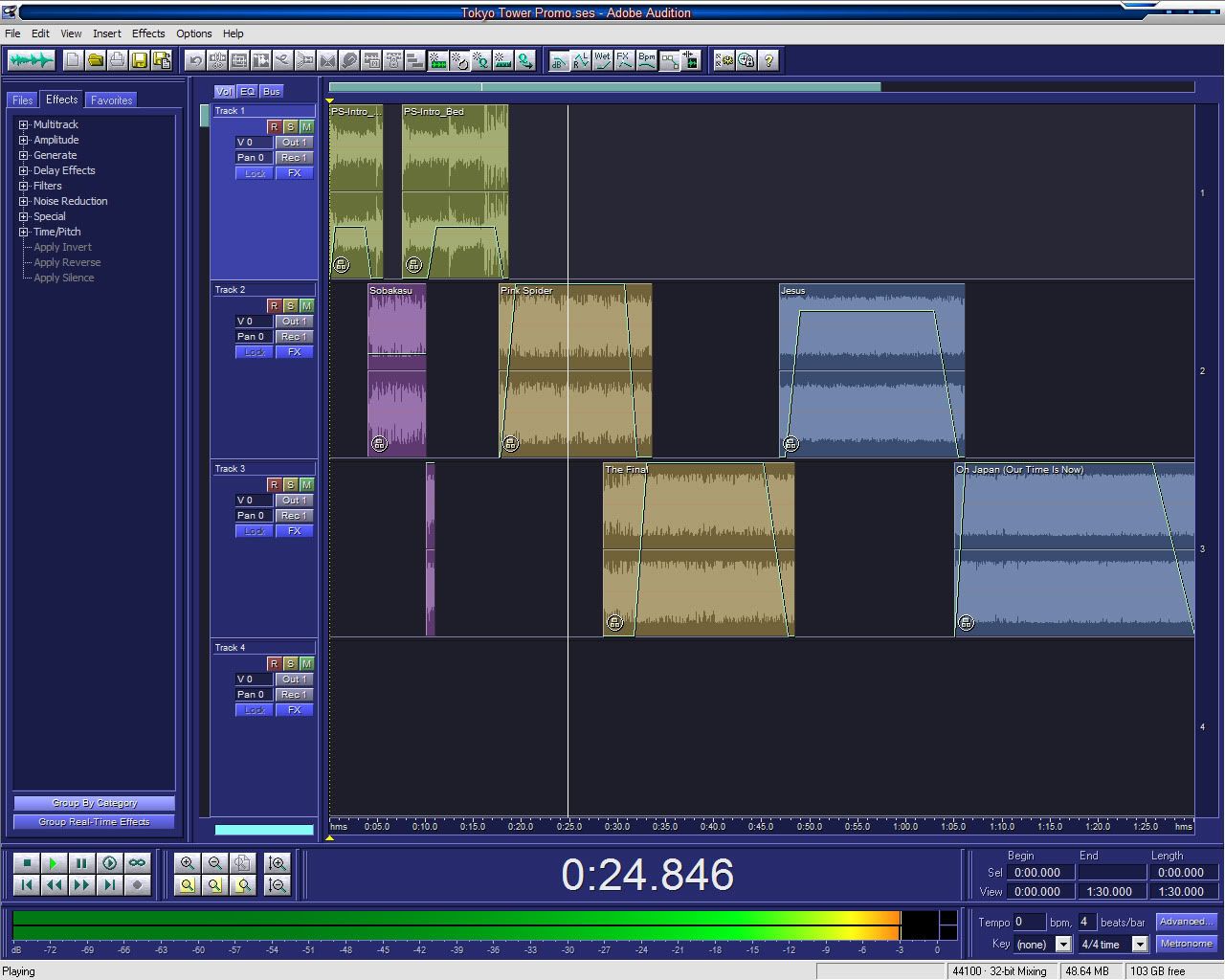Click the Wet/dry envelope toolbar icon

[602, 60]
